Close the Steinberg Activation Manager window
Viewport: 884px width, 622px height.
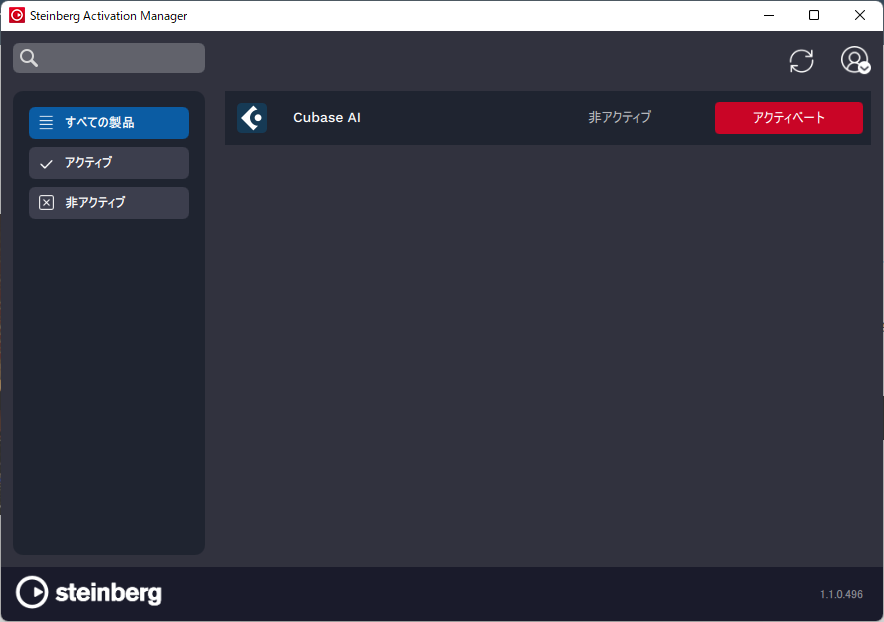click(x=860, y=15)
